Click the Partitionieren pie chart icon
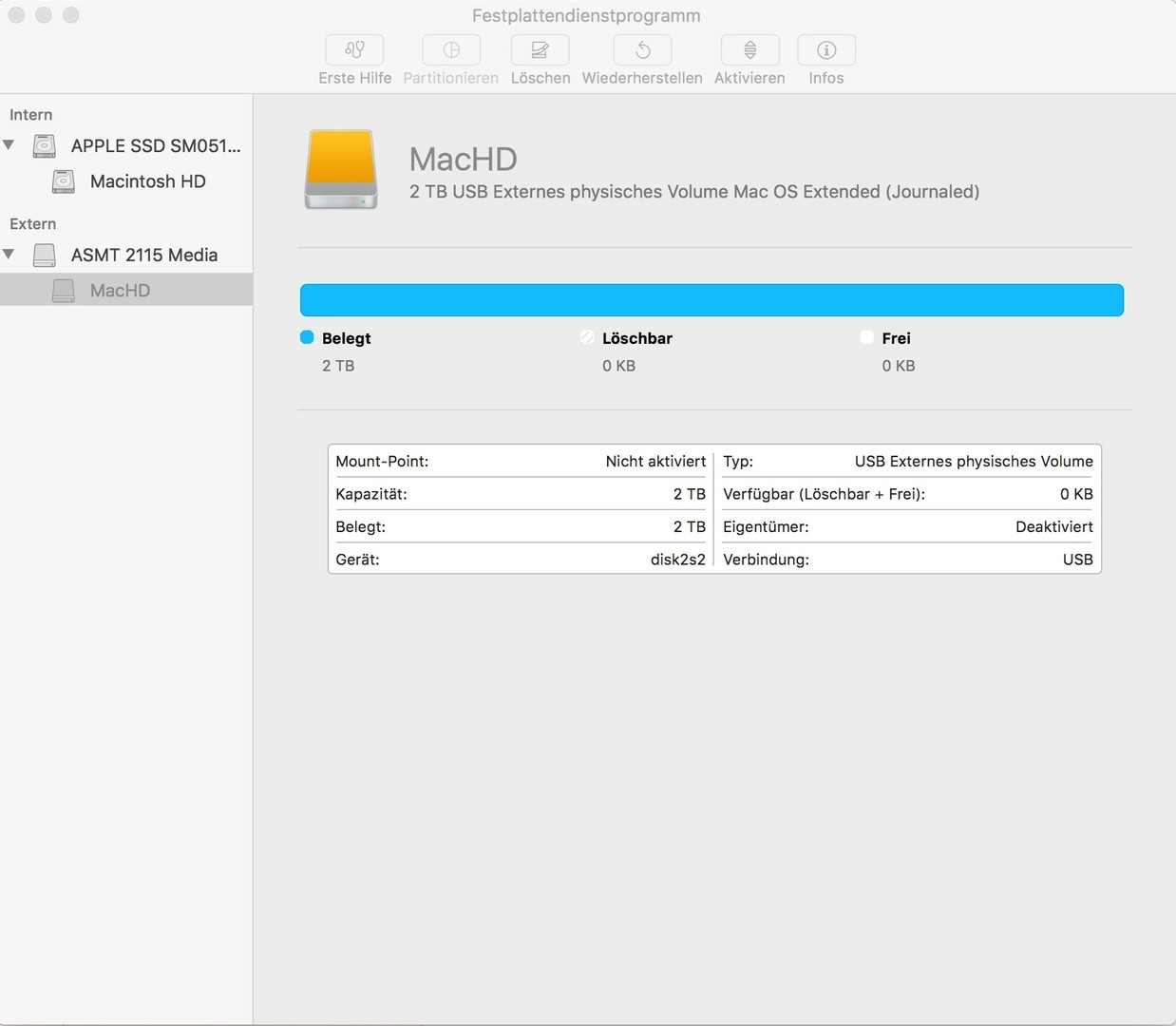 point(451,50)
